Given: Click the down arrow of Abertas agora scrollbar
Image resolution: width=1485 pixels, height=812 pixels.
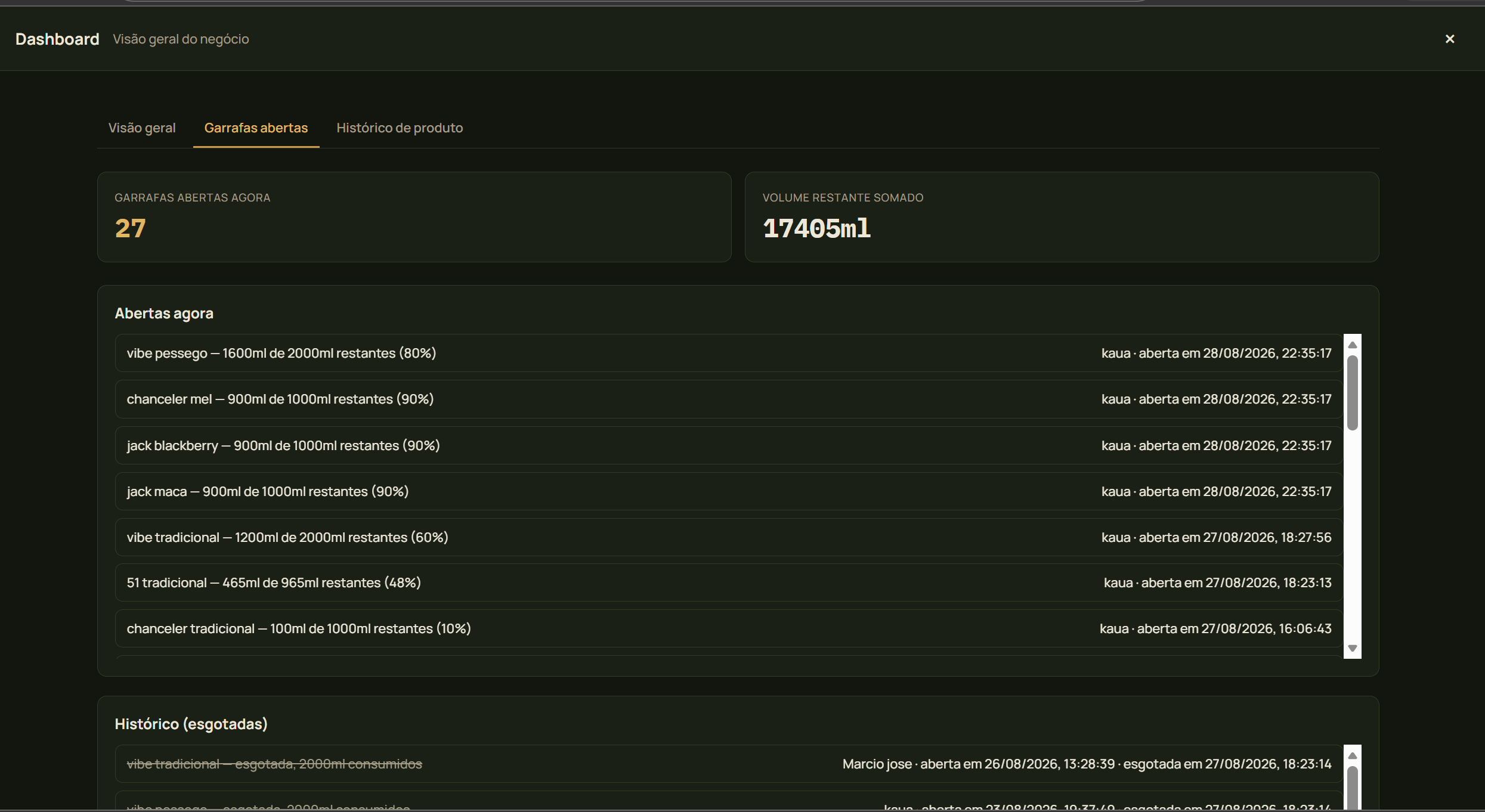Looking at the screenshot, I should (x=1353, y=648).
